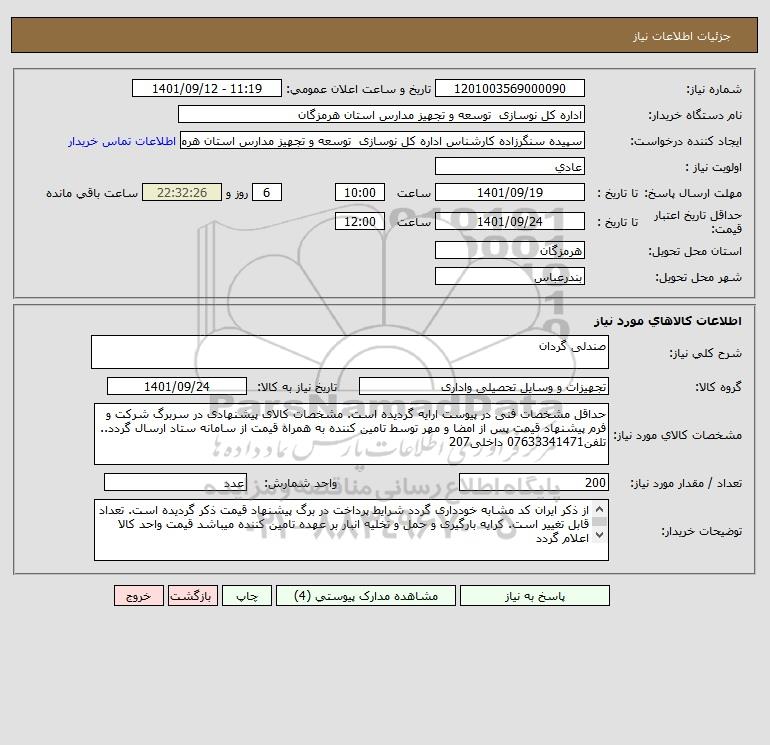Click section title 'اطلاعات کالاهای مورد نیاز'

pos(668,321)
